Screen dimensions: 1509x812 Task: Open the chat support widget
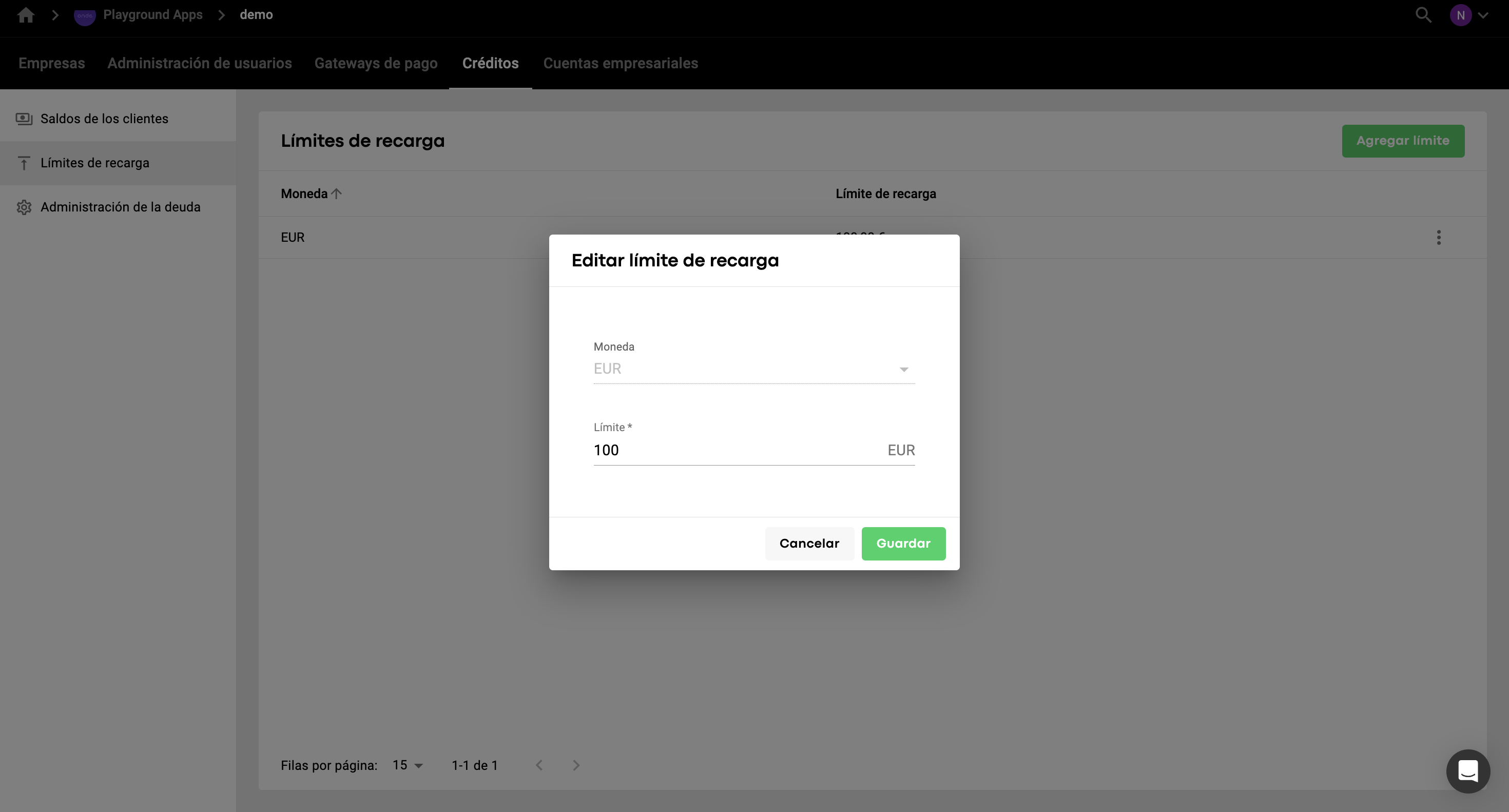(x=1467, y=771)
